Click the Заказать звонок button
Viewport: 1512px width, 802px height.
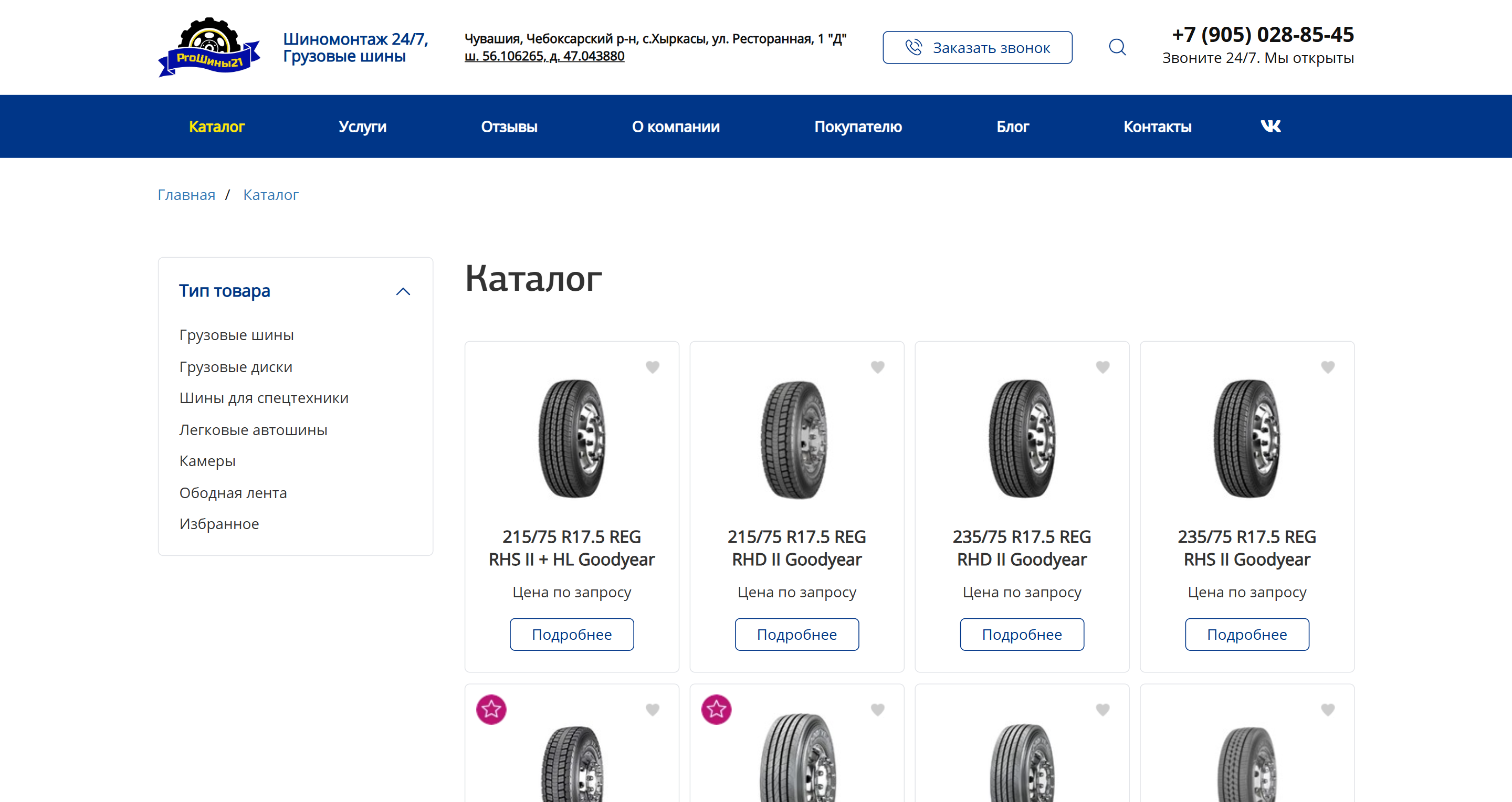click(x=977, y=48)
